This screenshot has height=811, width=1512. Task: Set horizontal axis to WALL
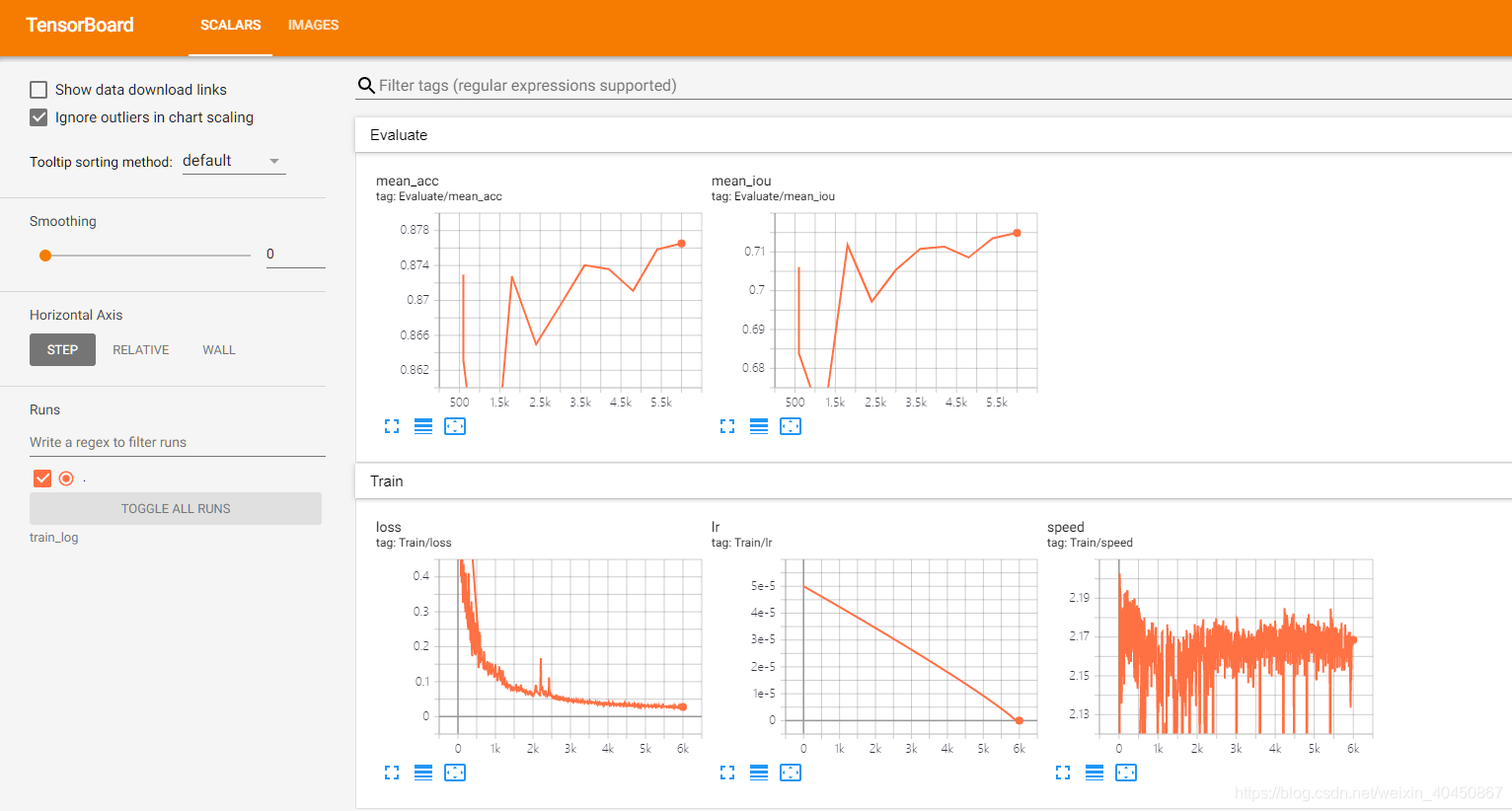219,350
